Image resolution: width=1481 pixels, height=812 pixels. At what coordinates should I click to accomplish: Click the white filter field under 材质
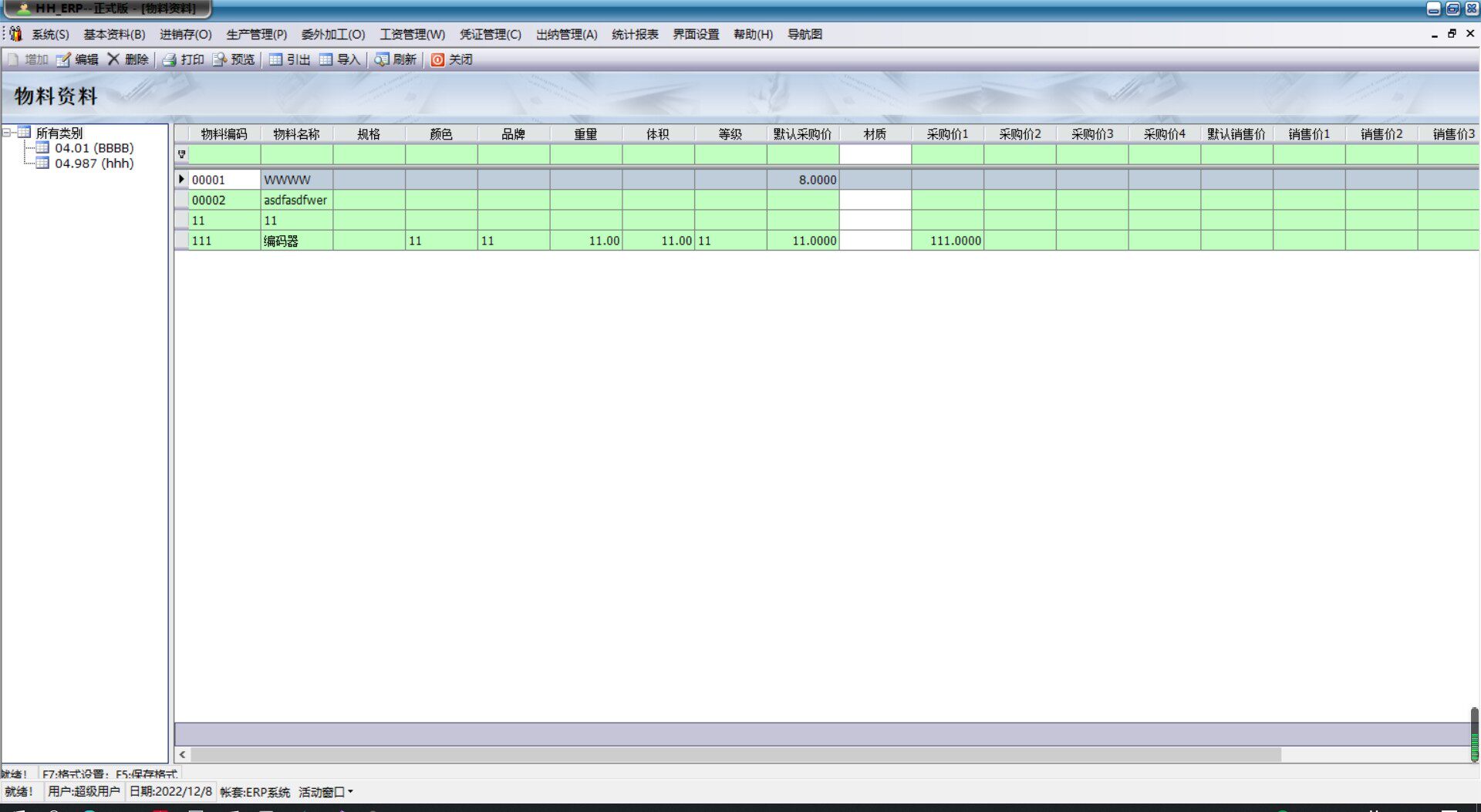point(875,154)
